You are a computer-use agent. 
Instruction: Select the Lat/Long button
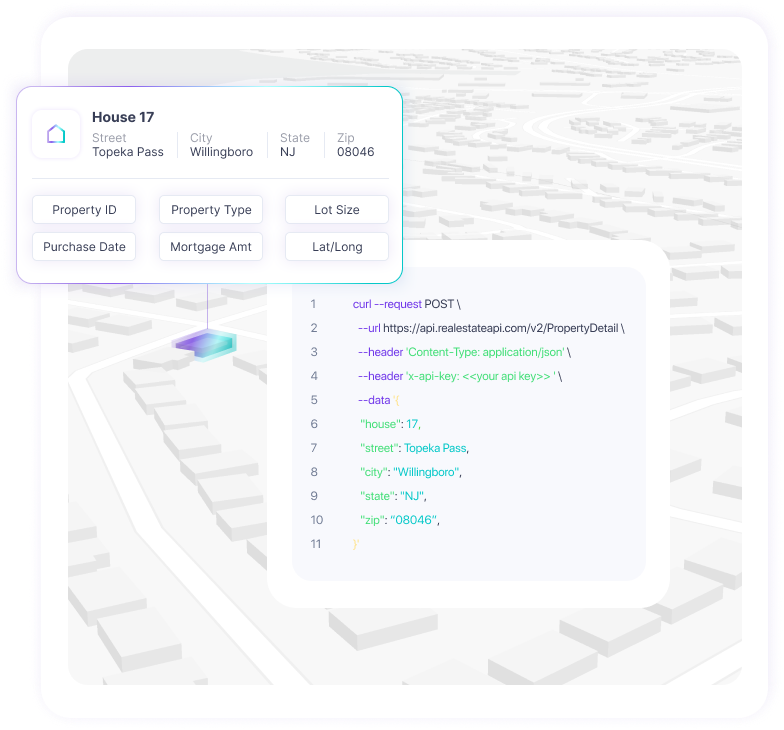[336, 247]
